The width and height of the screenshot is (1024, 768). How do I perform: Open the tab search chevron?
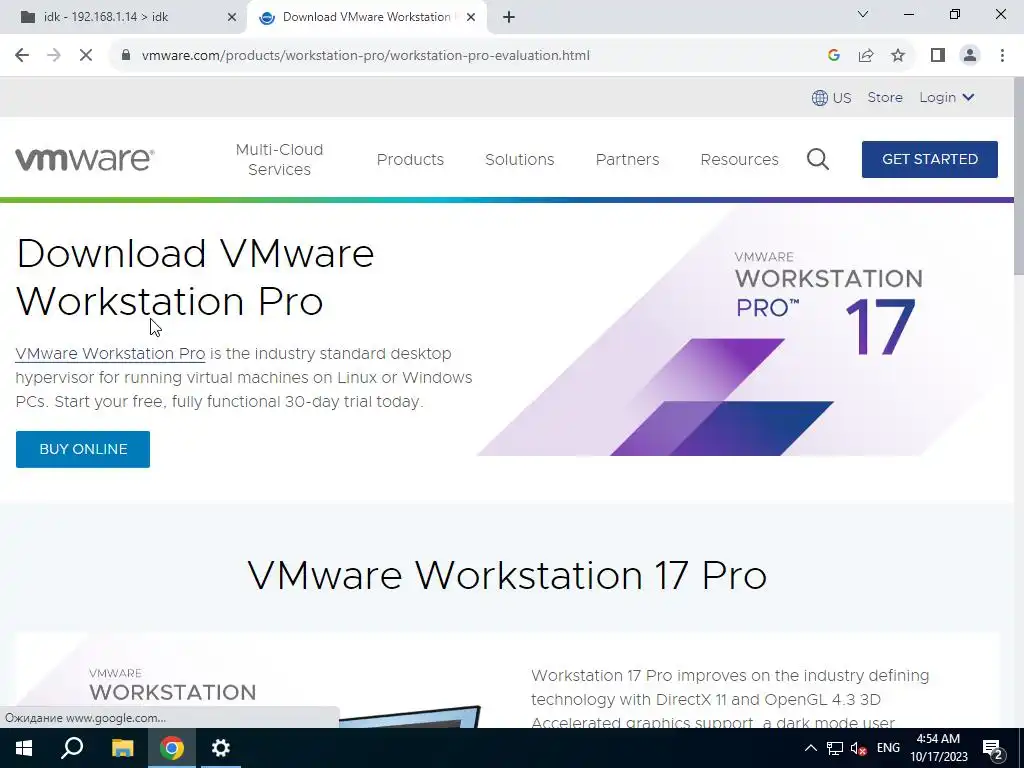[x=863, y=14]
